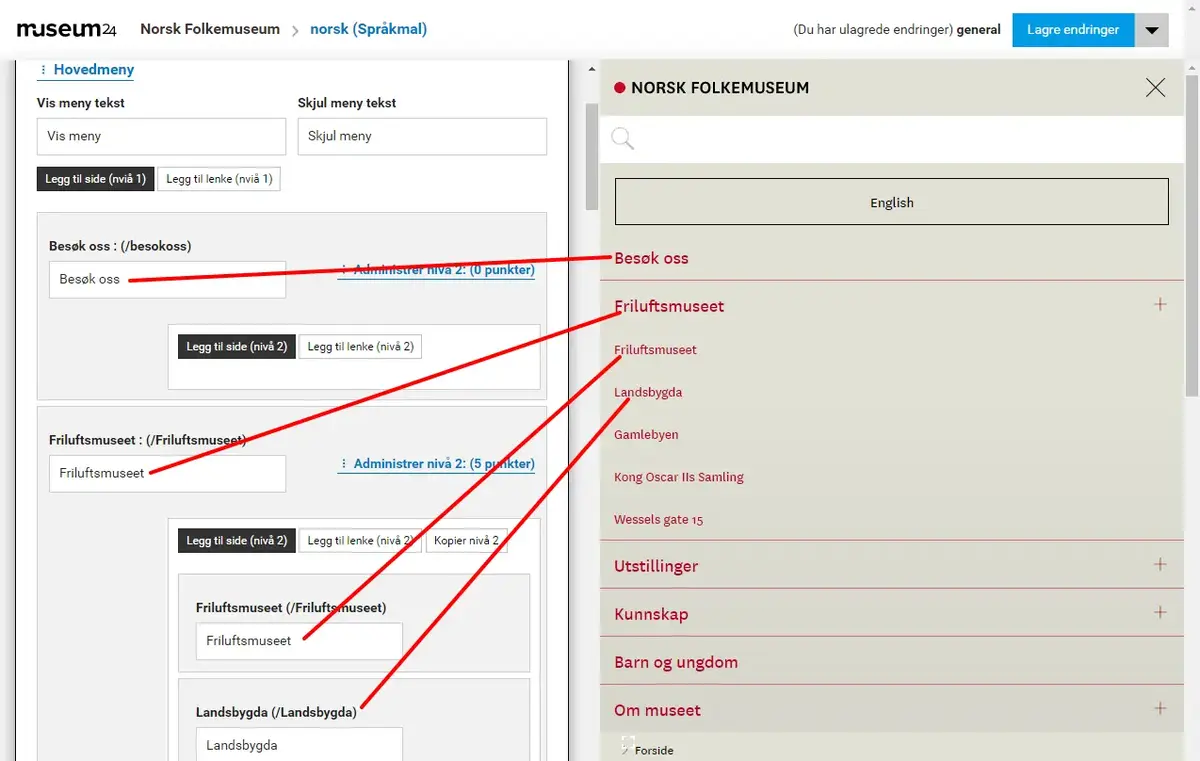
Task: Edit the level 1 Friluftsmuseet title field
Action: [x=167, y=474]
